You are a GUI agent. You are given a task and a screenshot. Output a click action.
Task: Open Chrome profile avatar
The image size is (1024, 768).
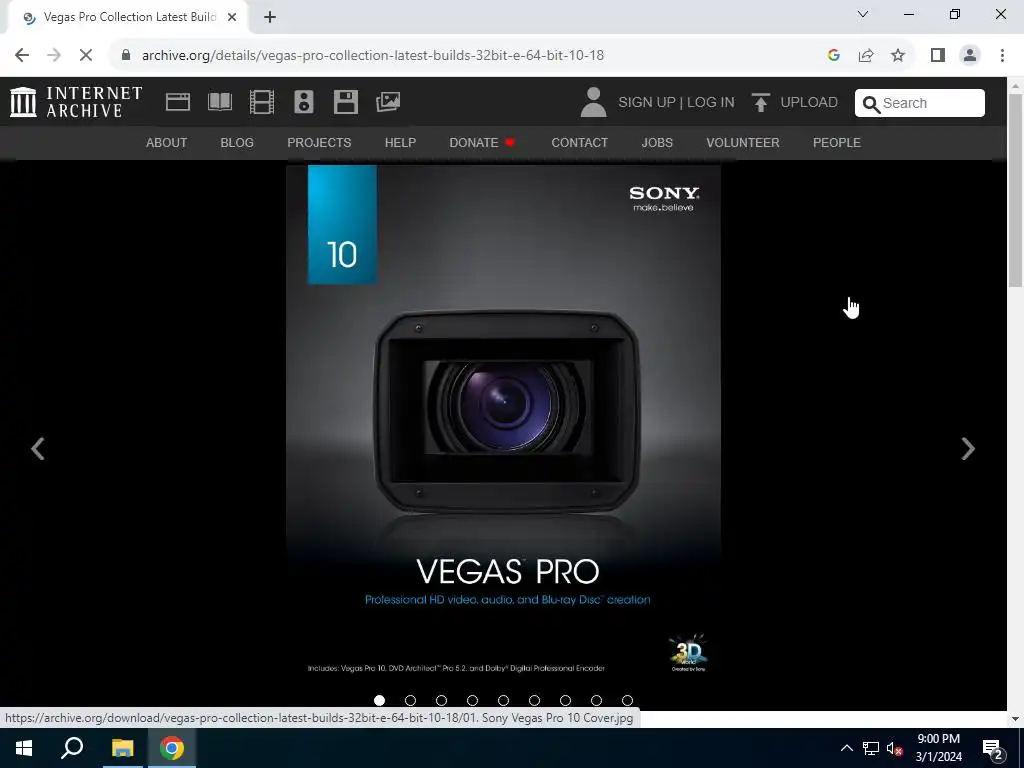point(970,55)
